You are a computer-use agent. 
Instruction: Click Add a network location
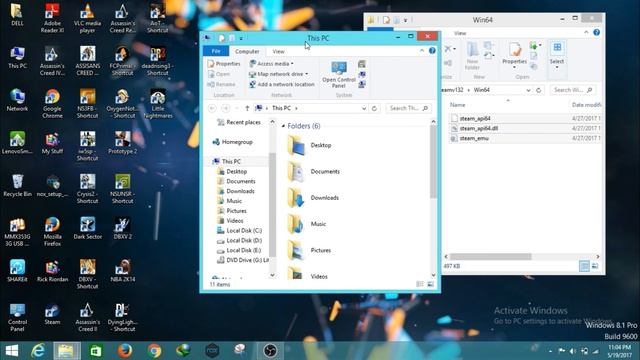pyautogui.click(x=282, y=84)
